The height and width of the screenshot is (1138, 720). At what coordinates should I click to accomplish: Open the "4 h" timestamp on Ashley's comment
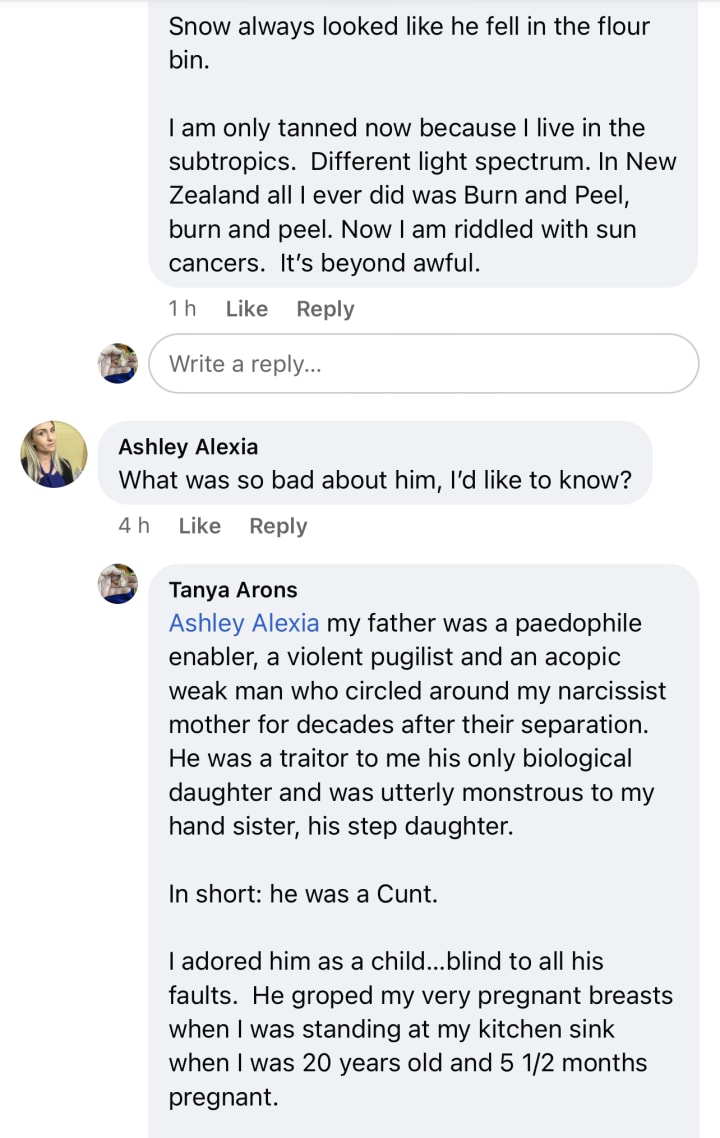tap(134, 526)
